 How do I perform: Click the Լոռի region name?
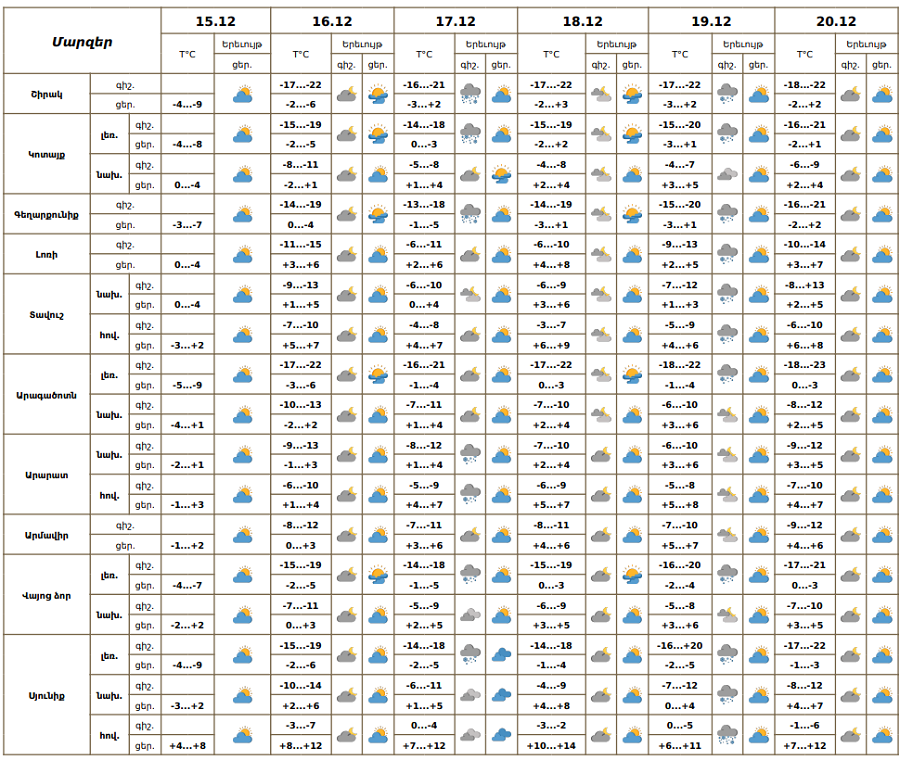click(46, 254)
